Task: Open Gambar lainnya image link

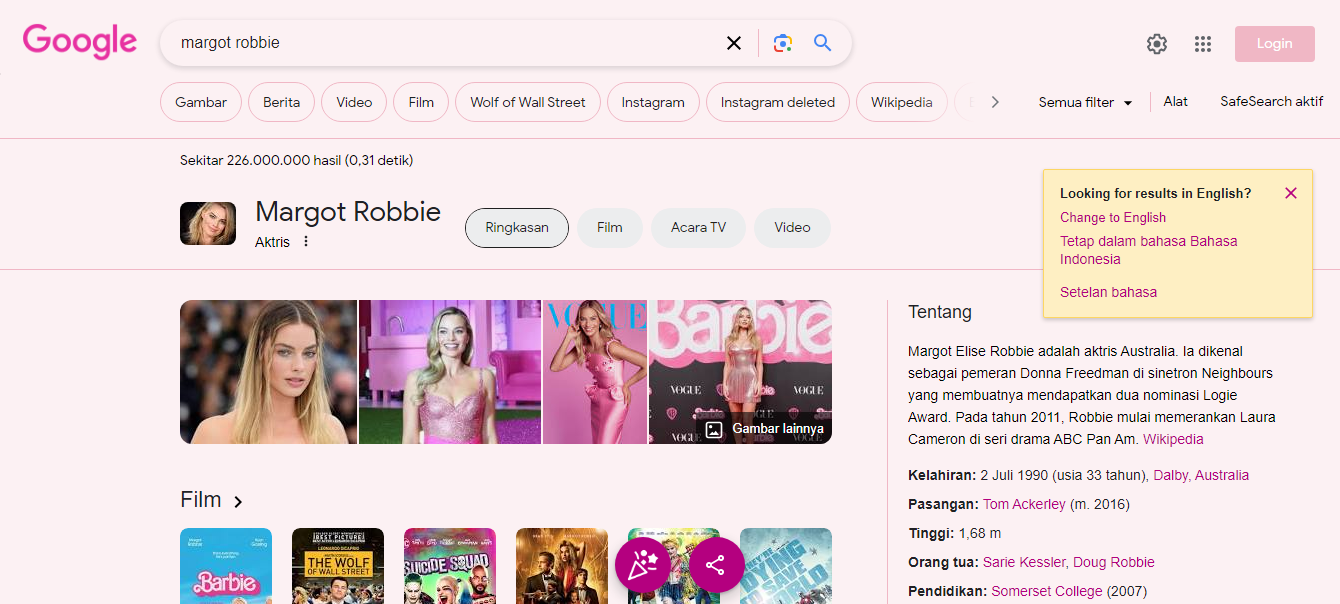Action: [x=766, y=429]
